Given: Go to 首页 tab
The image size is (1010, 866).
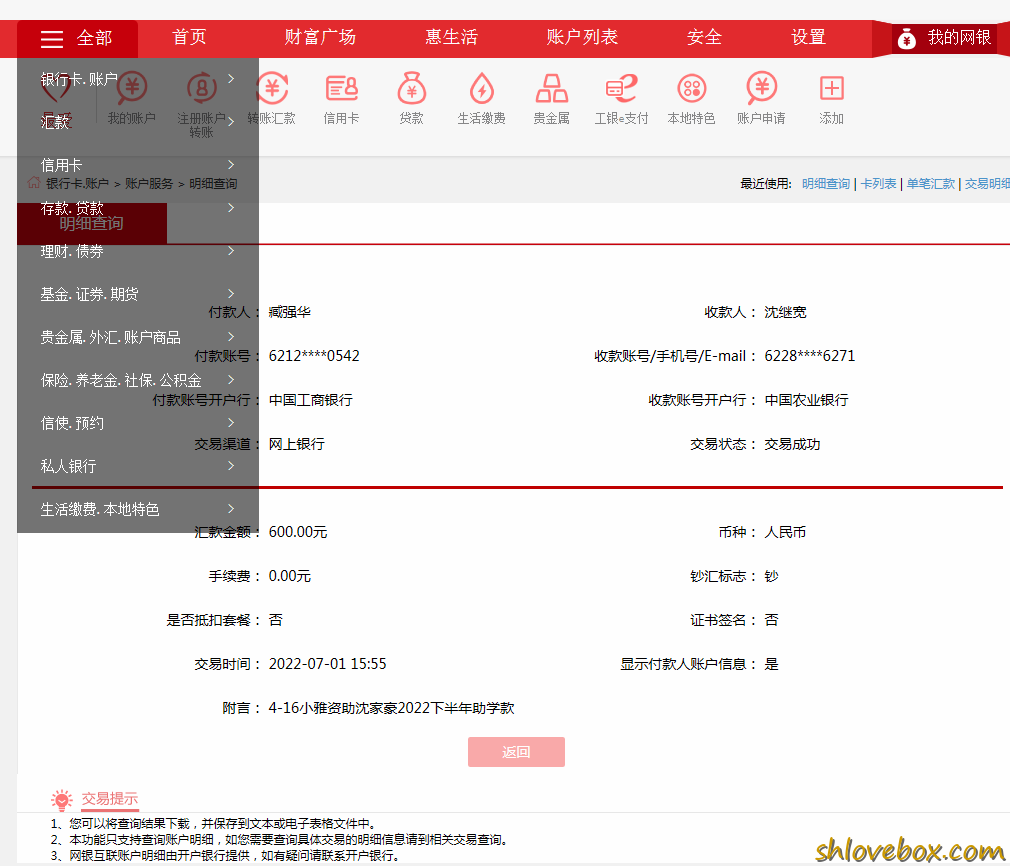Looking at the screenshot, I should [189, 37].
